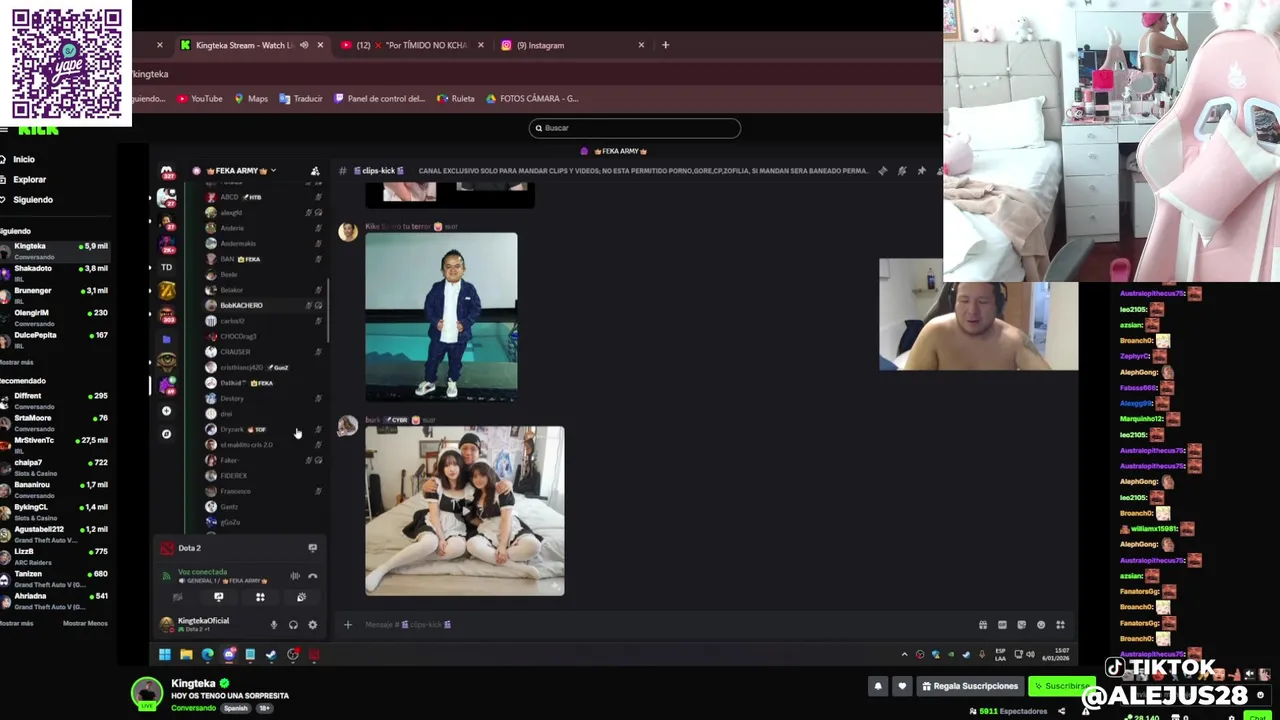Disconnect from voice channel
Screen dimensions: 1280x720
(312, 576)
